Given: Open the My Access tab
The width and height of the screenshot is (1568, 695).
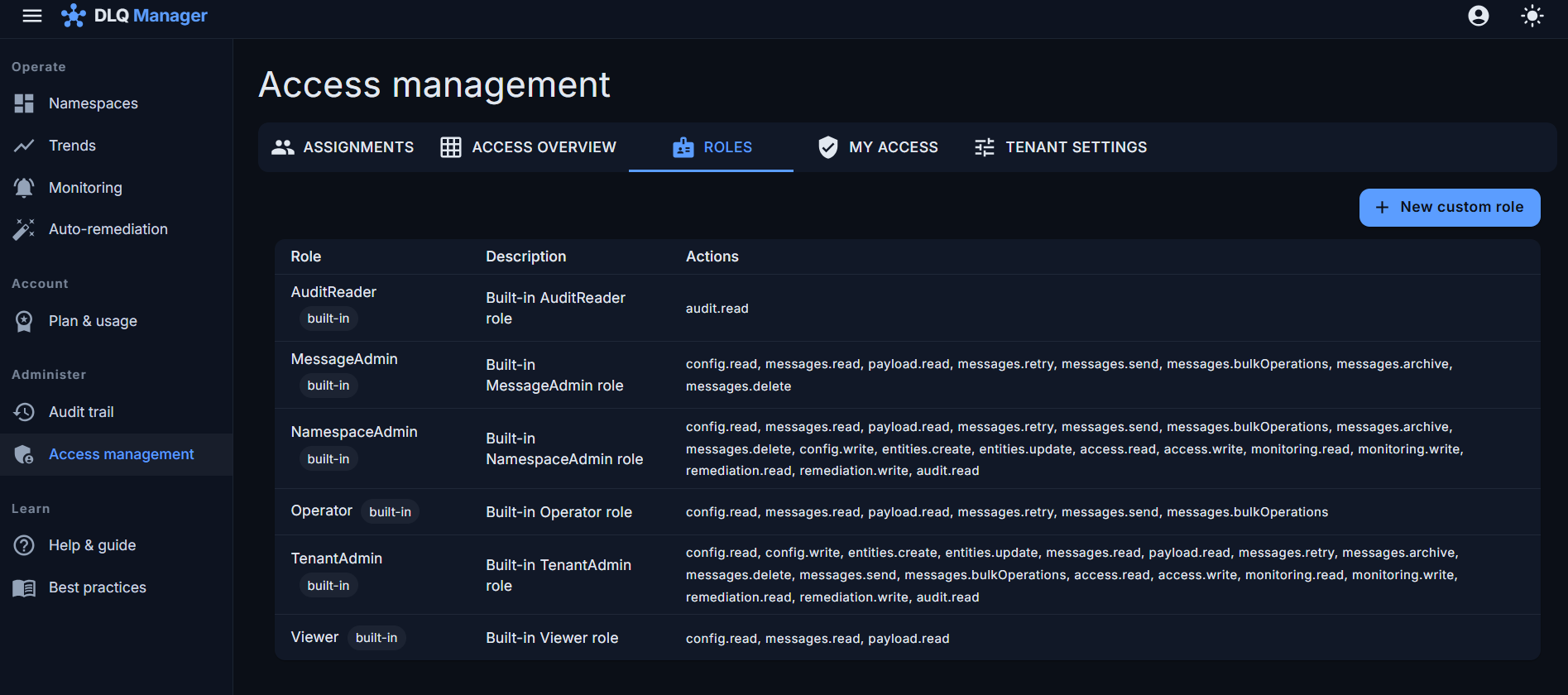Looking at the screenshot, I should [878, 147].
